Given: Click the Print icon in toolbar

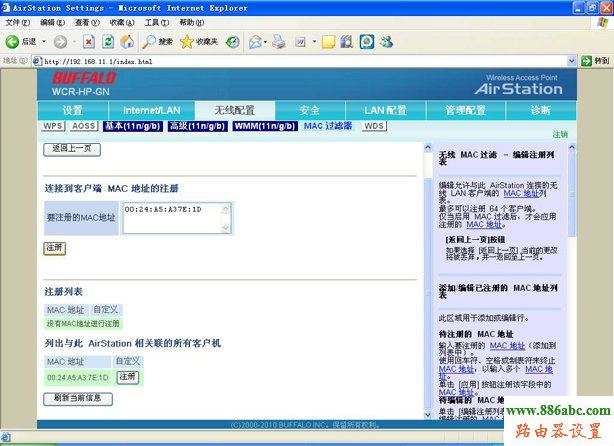Looking at the screenshot, I should pyautogui.click(x=279, y=42).
